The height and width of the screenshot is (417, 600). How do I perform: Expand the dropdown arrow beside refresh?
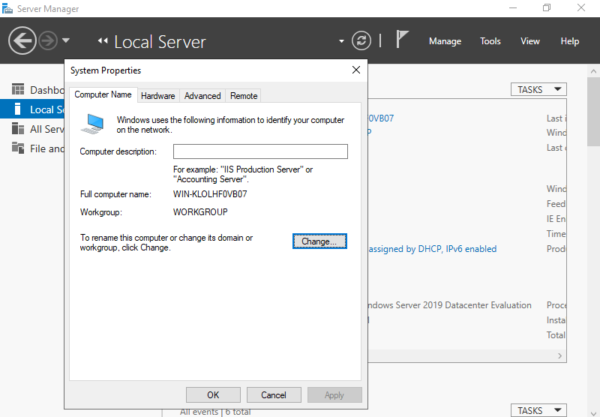tap(341, 41)
